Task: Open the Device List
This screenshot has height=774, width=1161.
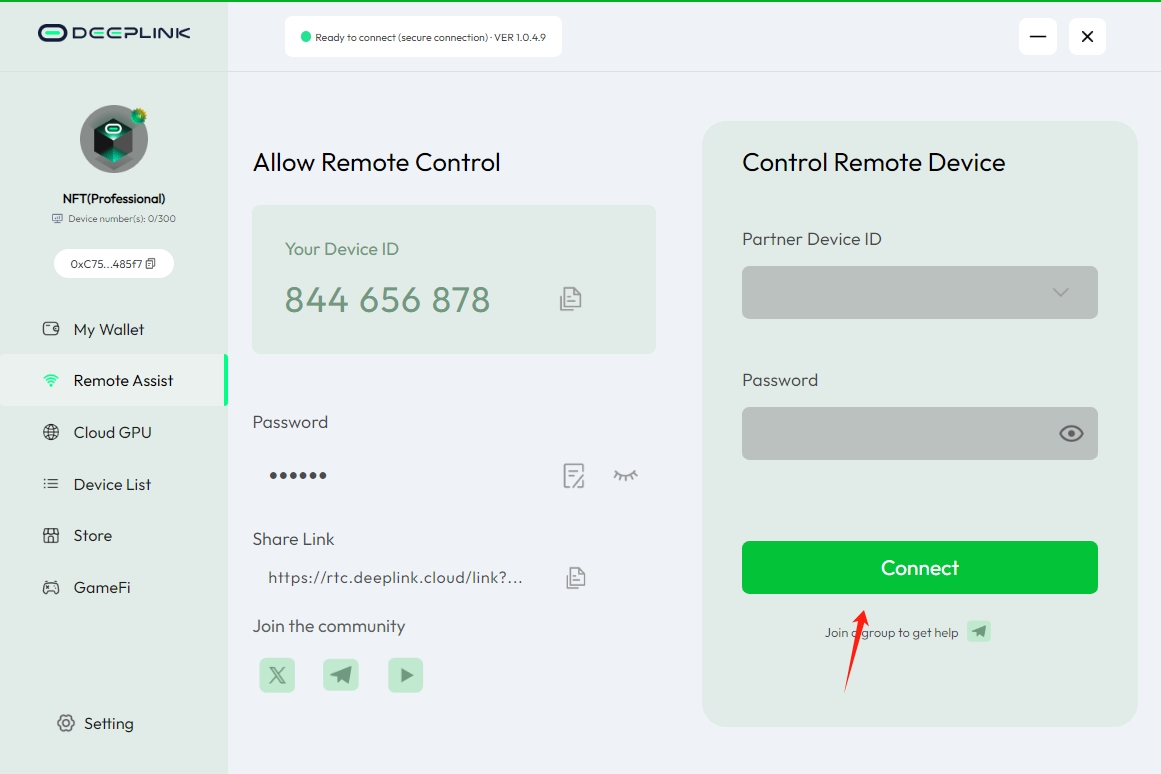Action: [113, 484]
